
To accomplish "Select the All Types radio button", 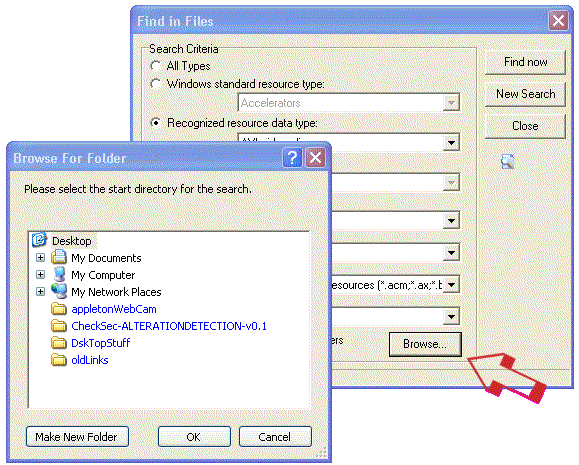I will (156, 66).
